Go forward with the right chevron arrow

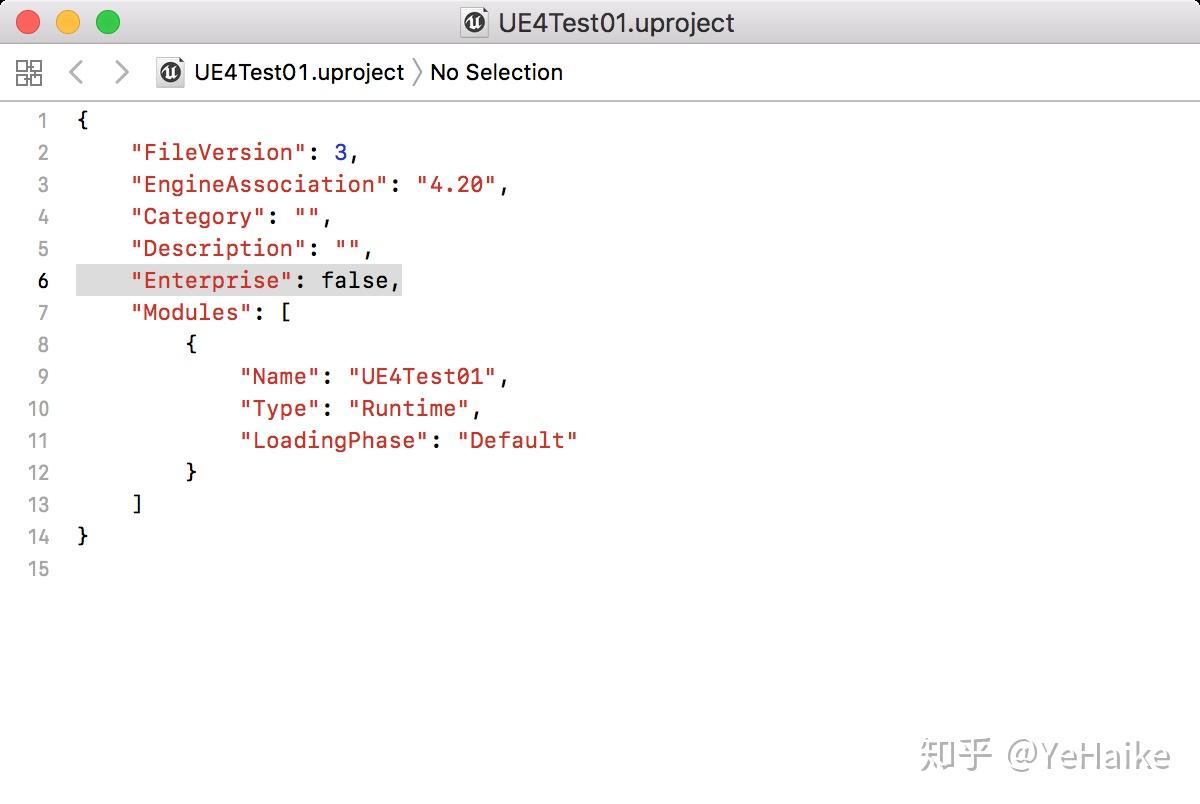[121, 72]
